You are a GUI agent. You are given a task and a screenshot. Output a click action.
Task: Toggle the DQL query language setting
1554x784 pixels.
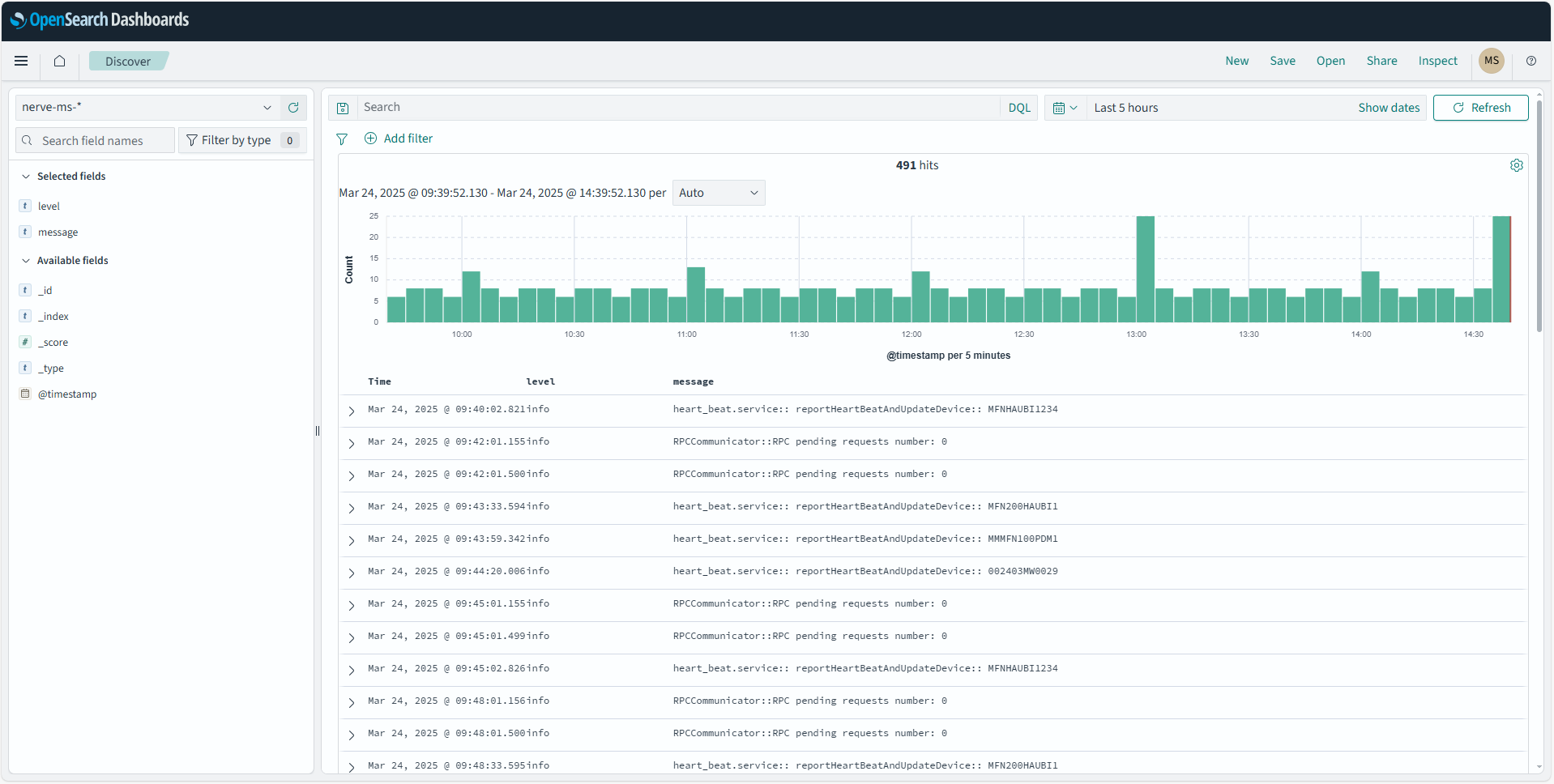pos(1019,107)
